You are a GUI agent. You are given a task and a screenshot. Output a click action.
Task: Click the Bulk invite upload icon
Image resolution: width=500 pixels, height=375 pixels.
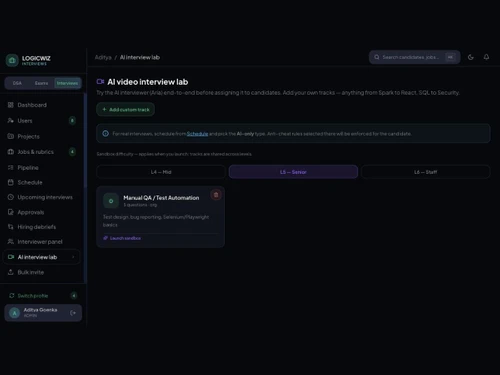[11, 272]
